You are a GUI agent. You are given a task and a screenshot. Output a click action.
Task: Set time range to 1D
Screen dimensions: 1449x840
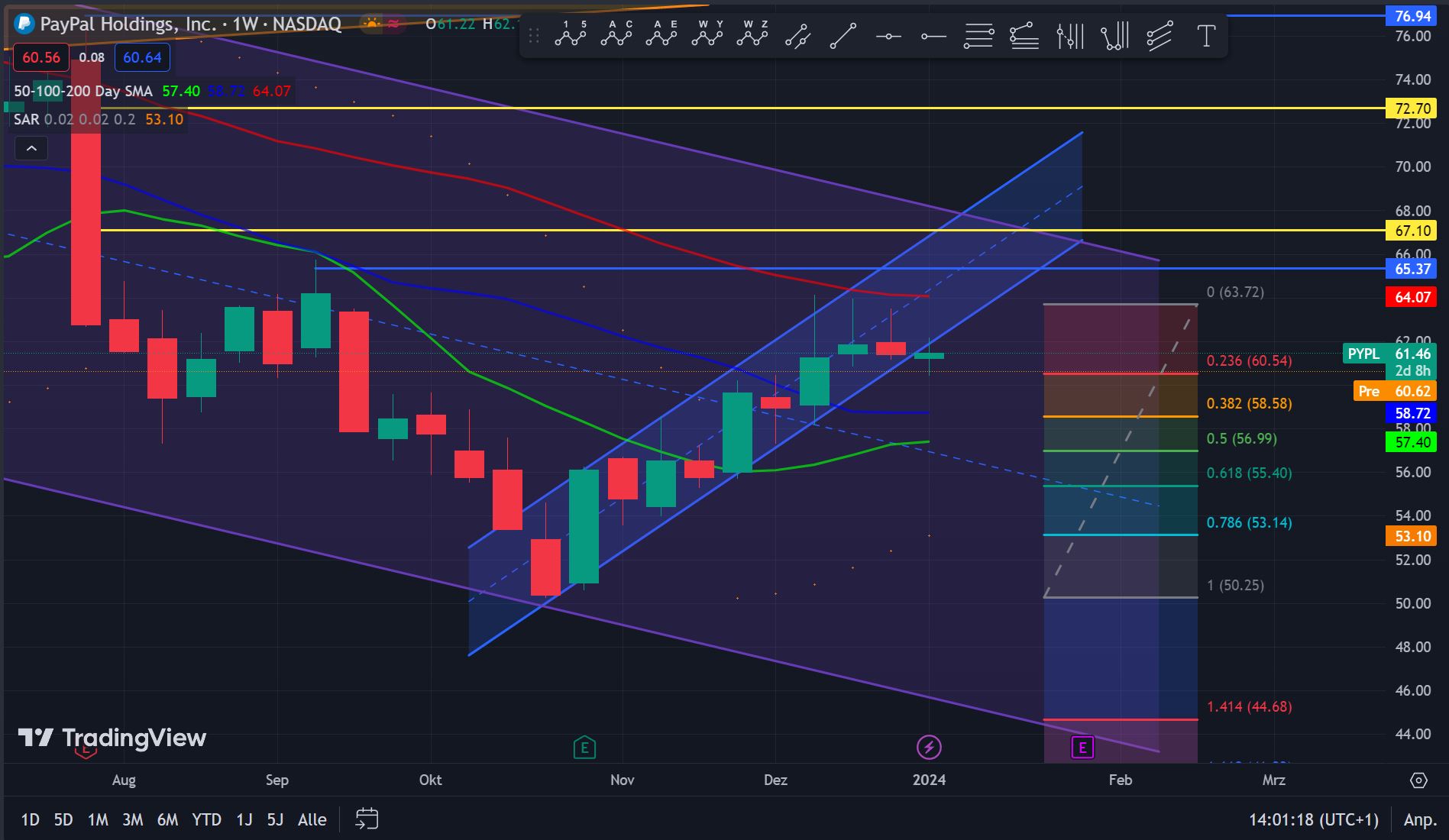click(30, 819)
